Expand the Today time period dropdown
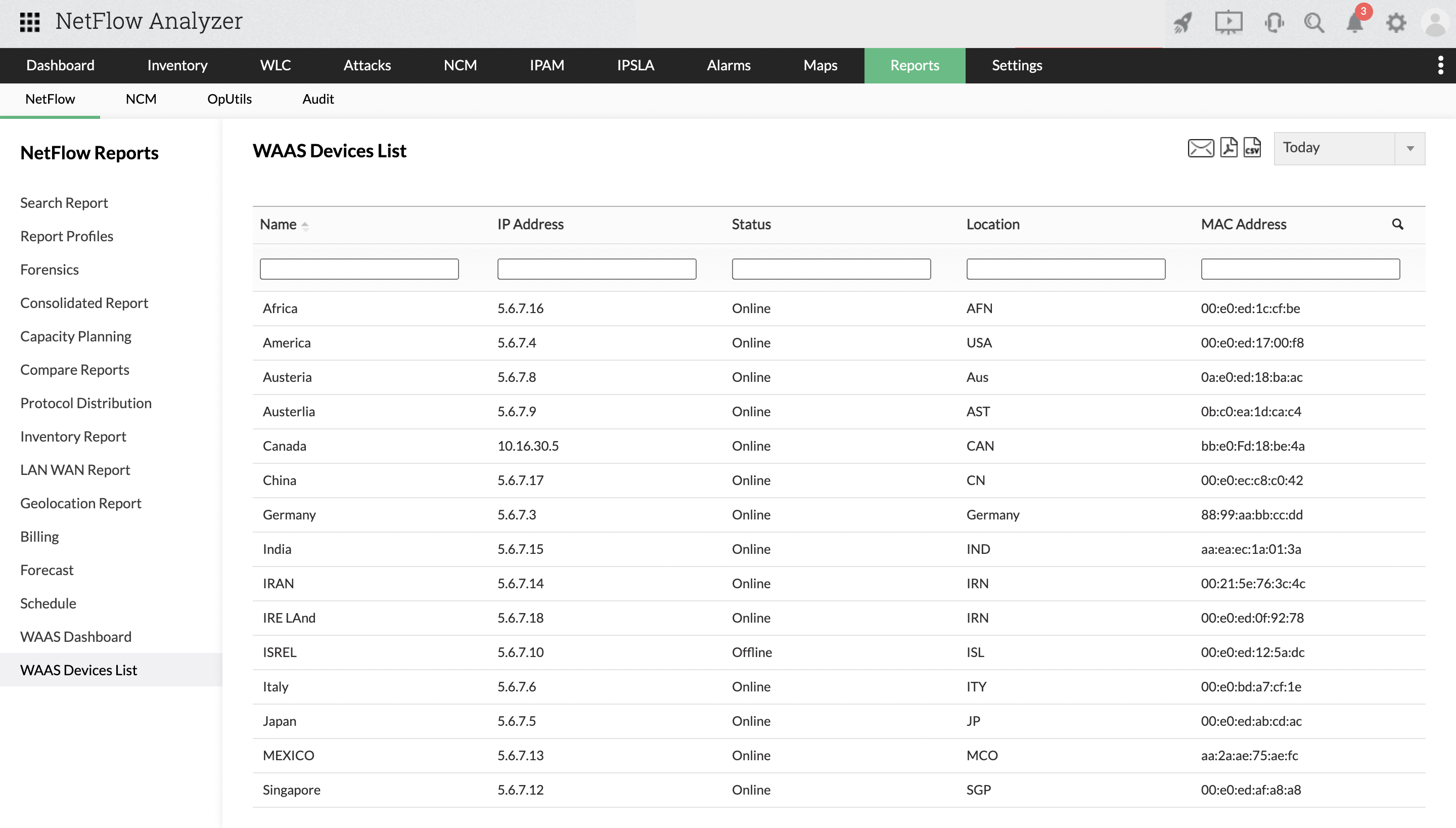The width and height of the screenshot is (1456, 828). (1410, 148)
